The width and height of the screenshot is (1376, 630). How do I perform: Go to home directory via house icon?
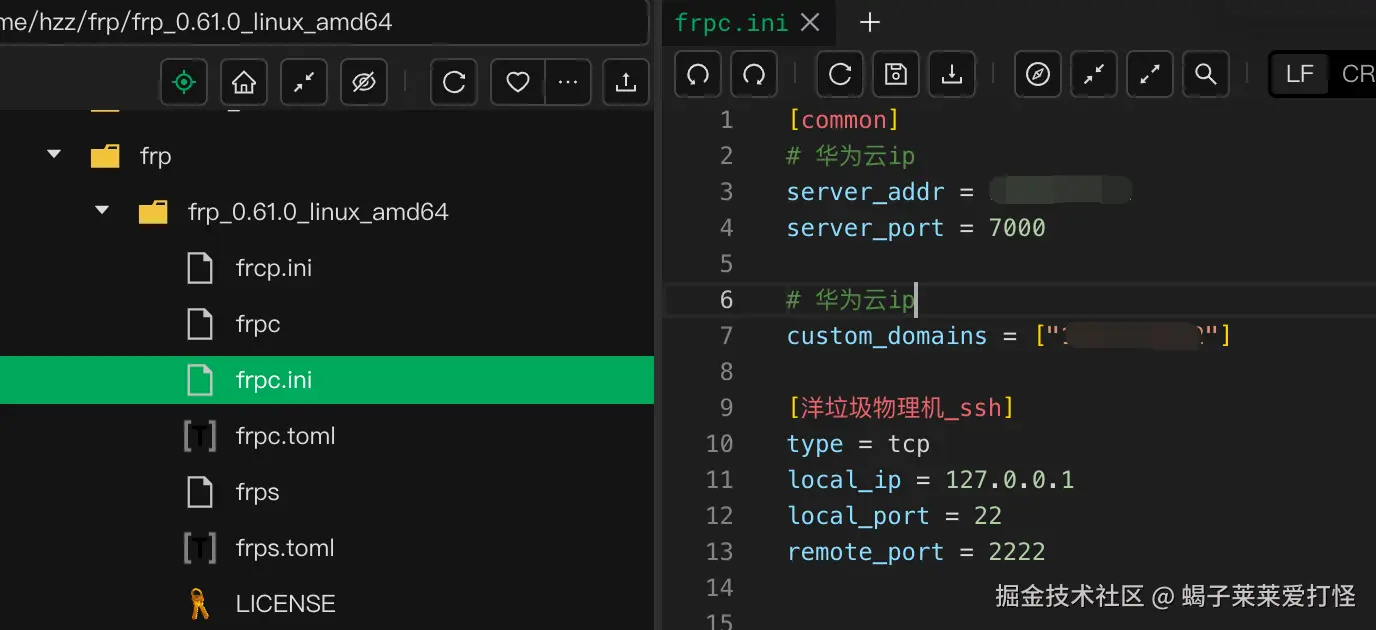click(x=244, y=82)
